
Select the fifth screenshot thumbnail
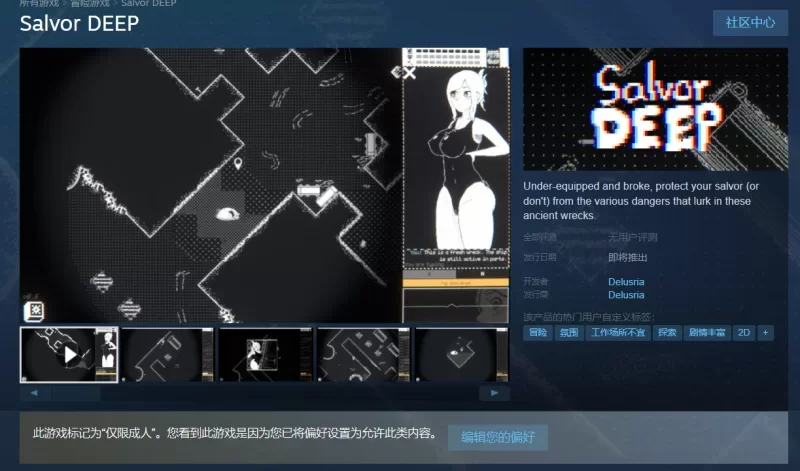[462, 355]
